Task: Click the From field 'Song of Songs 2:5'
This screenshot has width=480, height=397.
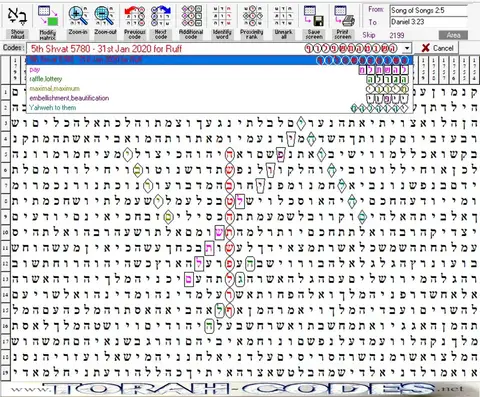Action: 428,10
